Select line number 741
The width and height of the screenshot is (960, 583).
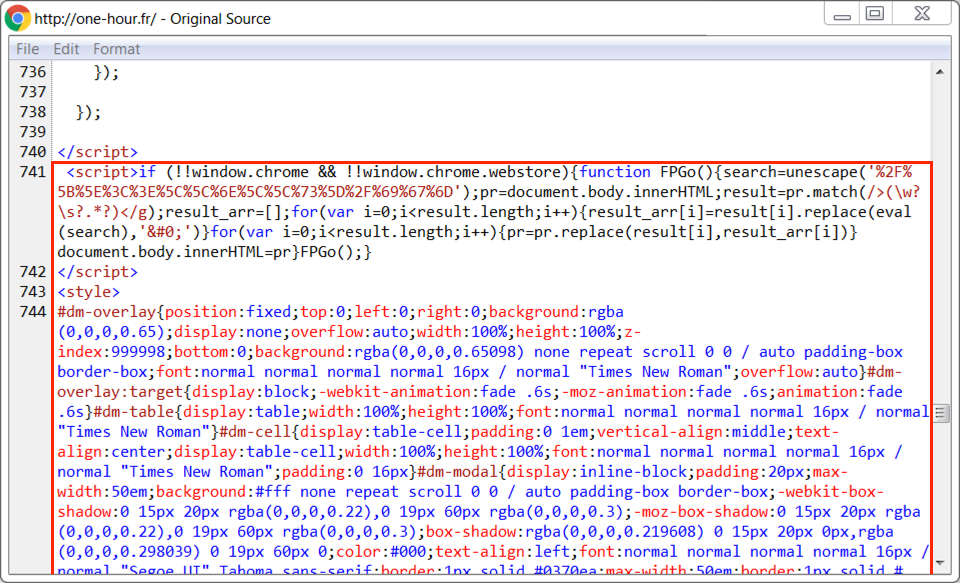tap(33, 172)
